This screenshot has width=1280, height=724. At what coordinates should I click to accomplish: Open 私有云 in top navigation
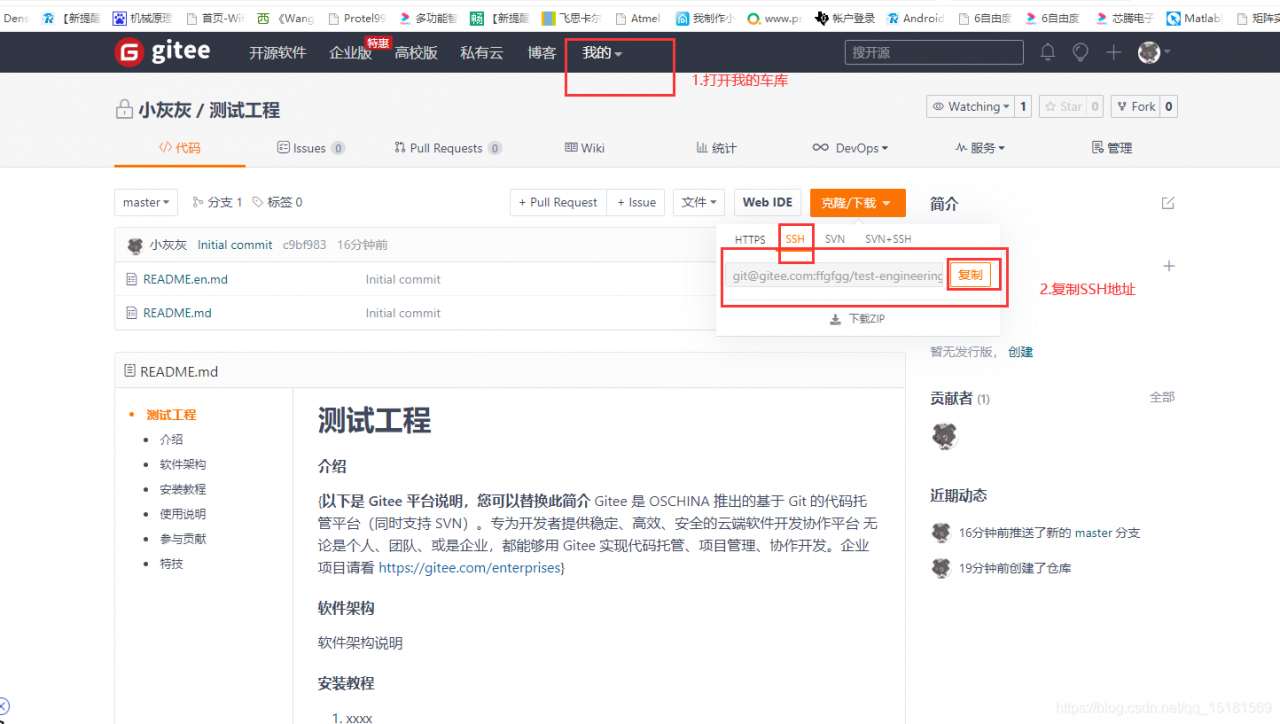pyautogui.click(x=482, y=52)
